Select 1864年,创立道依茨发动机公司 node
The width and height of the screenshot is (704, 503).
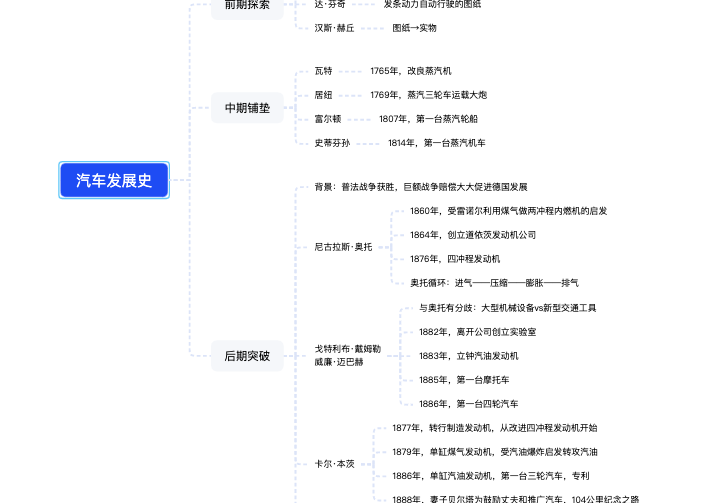click(x=473, y=235)
